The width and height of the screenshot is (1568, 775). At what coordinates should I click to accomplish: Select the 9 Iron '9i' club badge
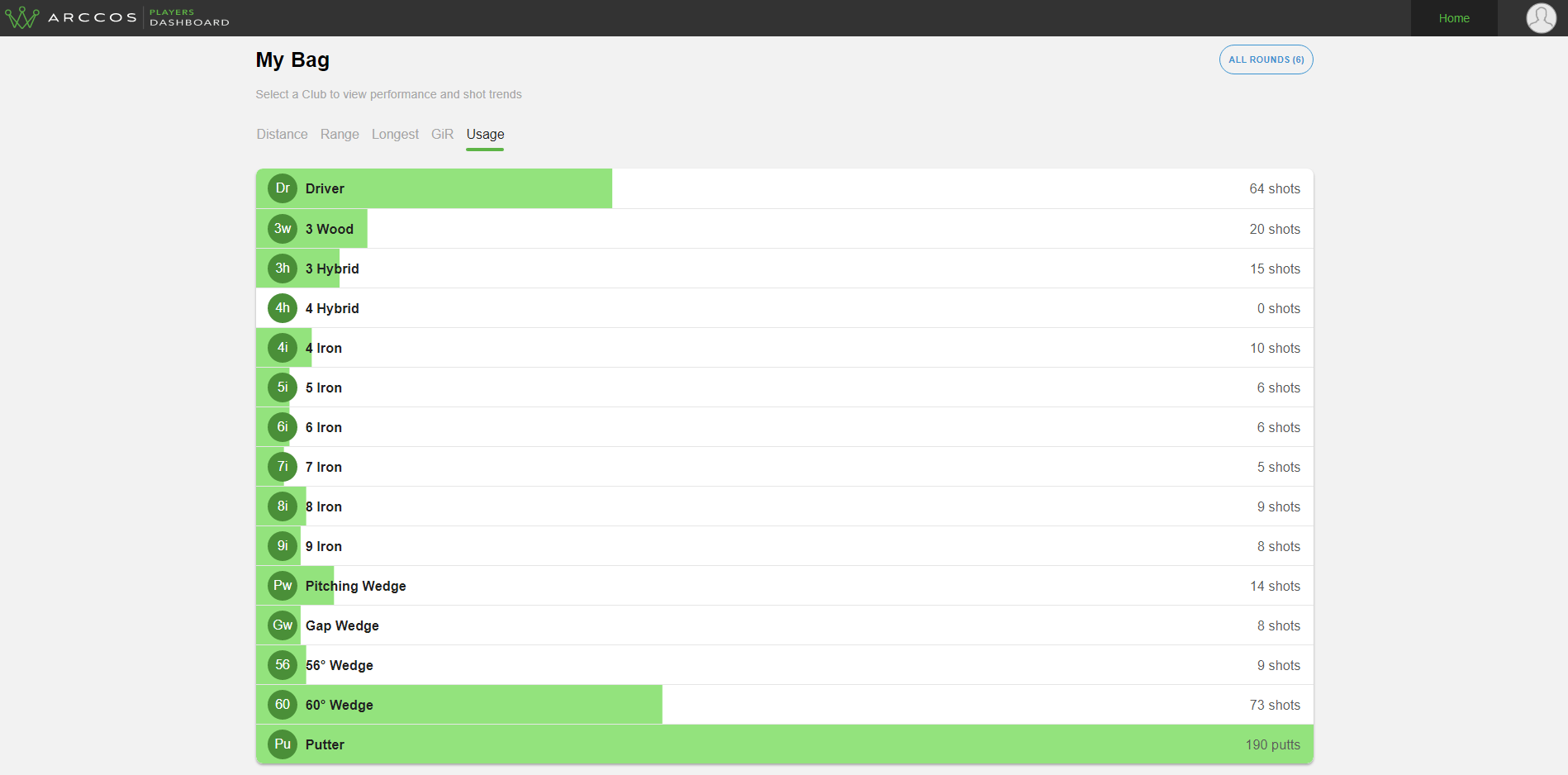283,546
